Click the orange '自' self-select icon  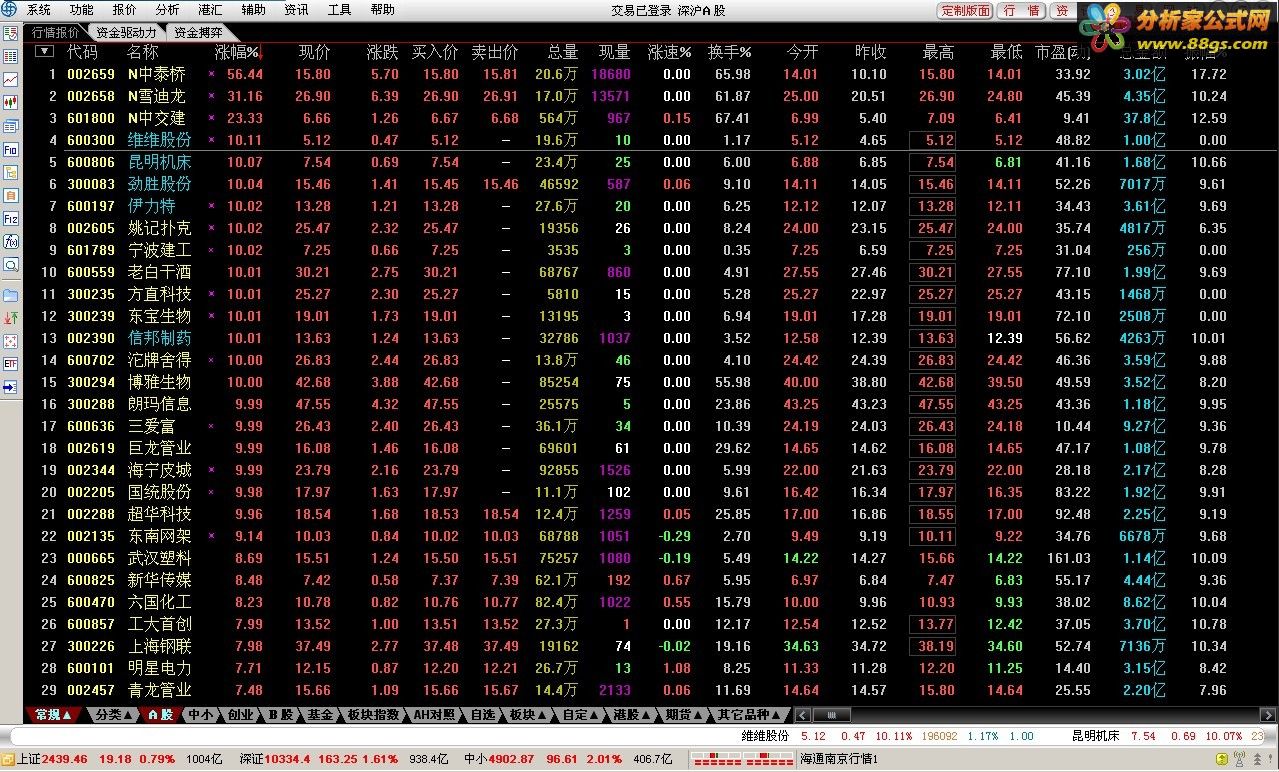[10, 195]
